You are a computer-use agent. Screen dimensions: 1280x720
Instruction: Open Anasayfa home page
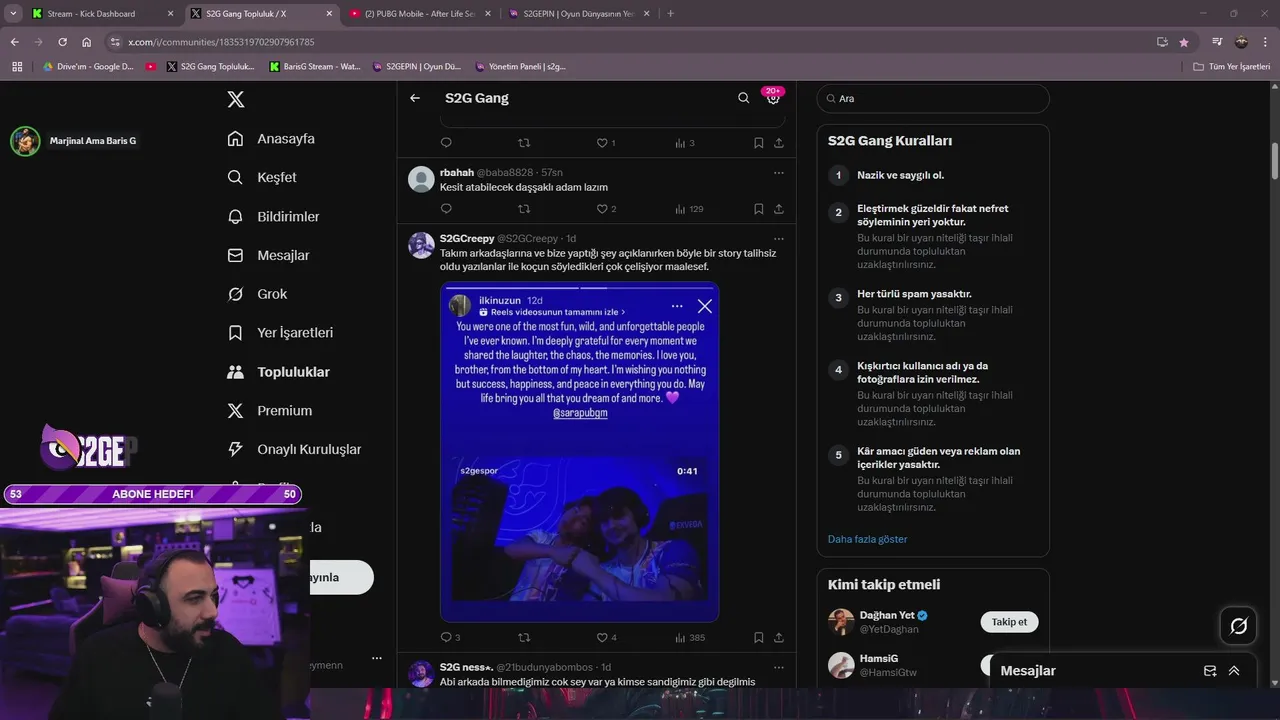(x=271, y=139)
